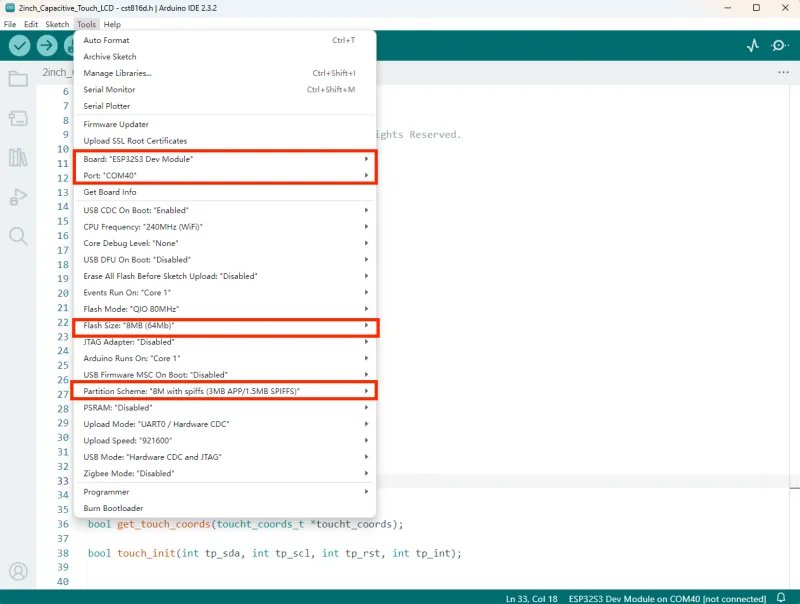This screenshot has height=604, width=800.
Task: Click the Arduino IDE title bar logo
Action: click(10, 8)
